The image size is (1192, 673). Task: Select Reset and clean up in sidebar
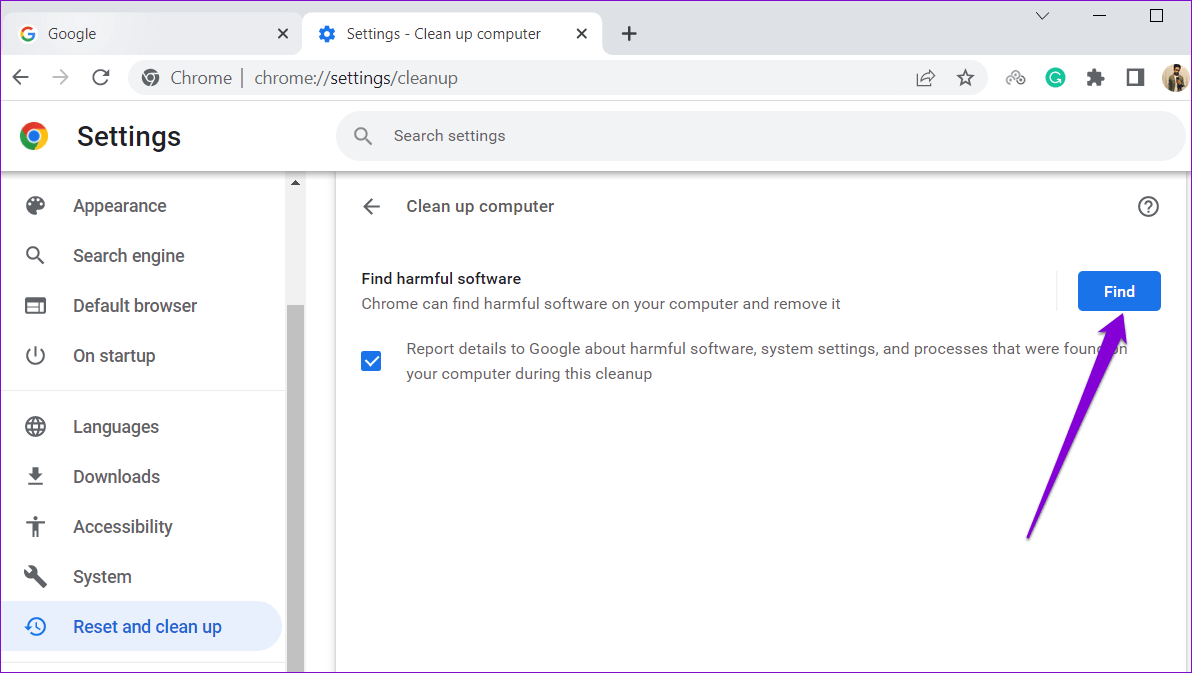(x=147, y=626)
